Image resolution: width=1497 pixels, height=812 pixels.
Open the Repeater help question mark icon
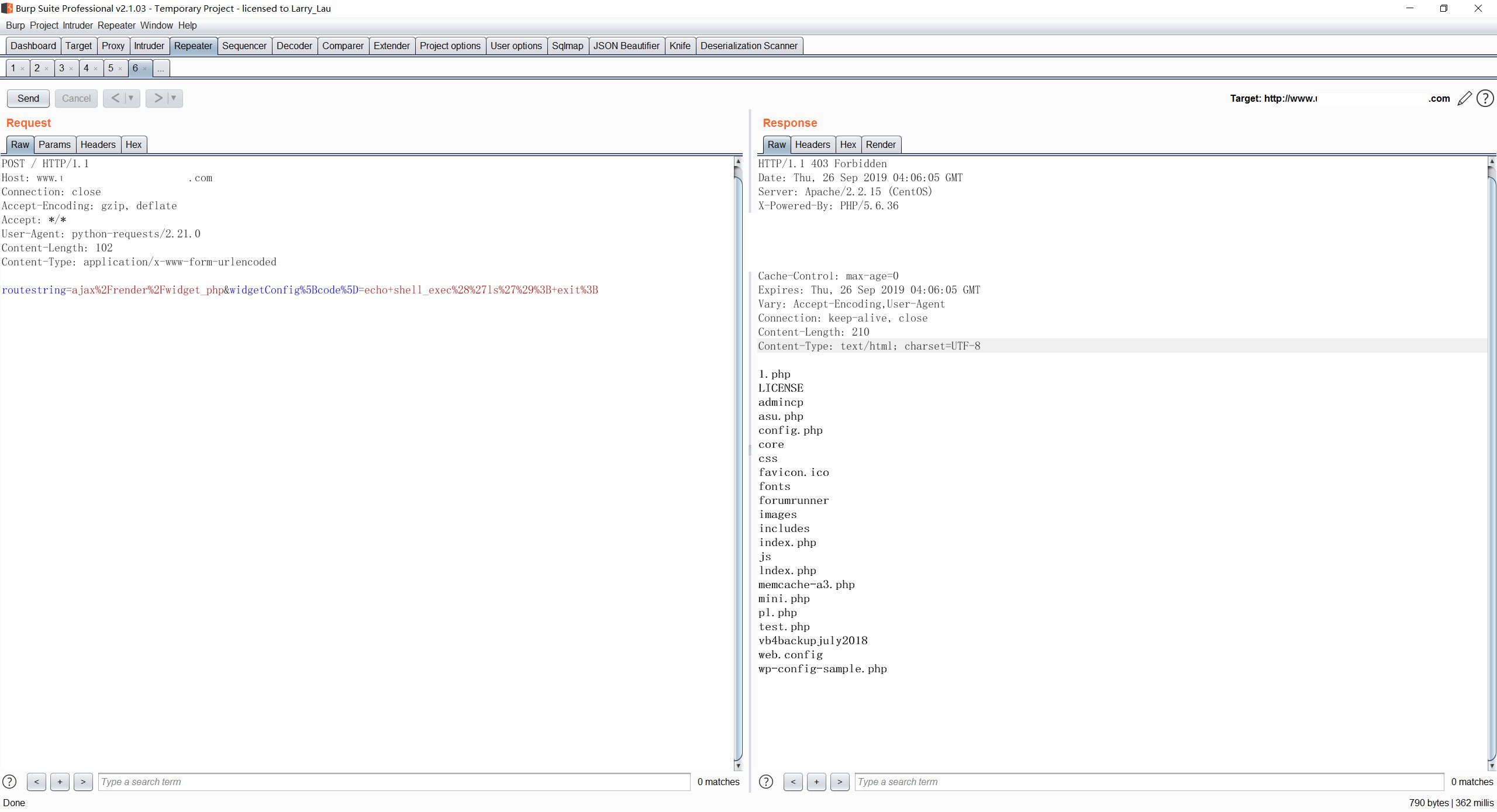tap(1485, 98)
